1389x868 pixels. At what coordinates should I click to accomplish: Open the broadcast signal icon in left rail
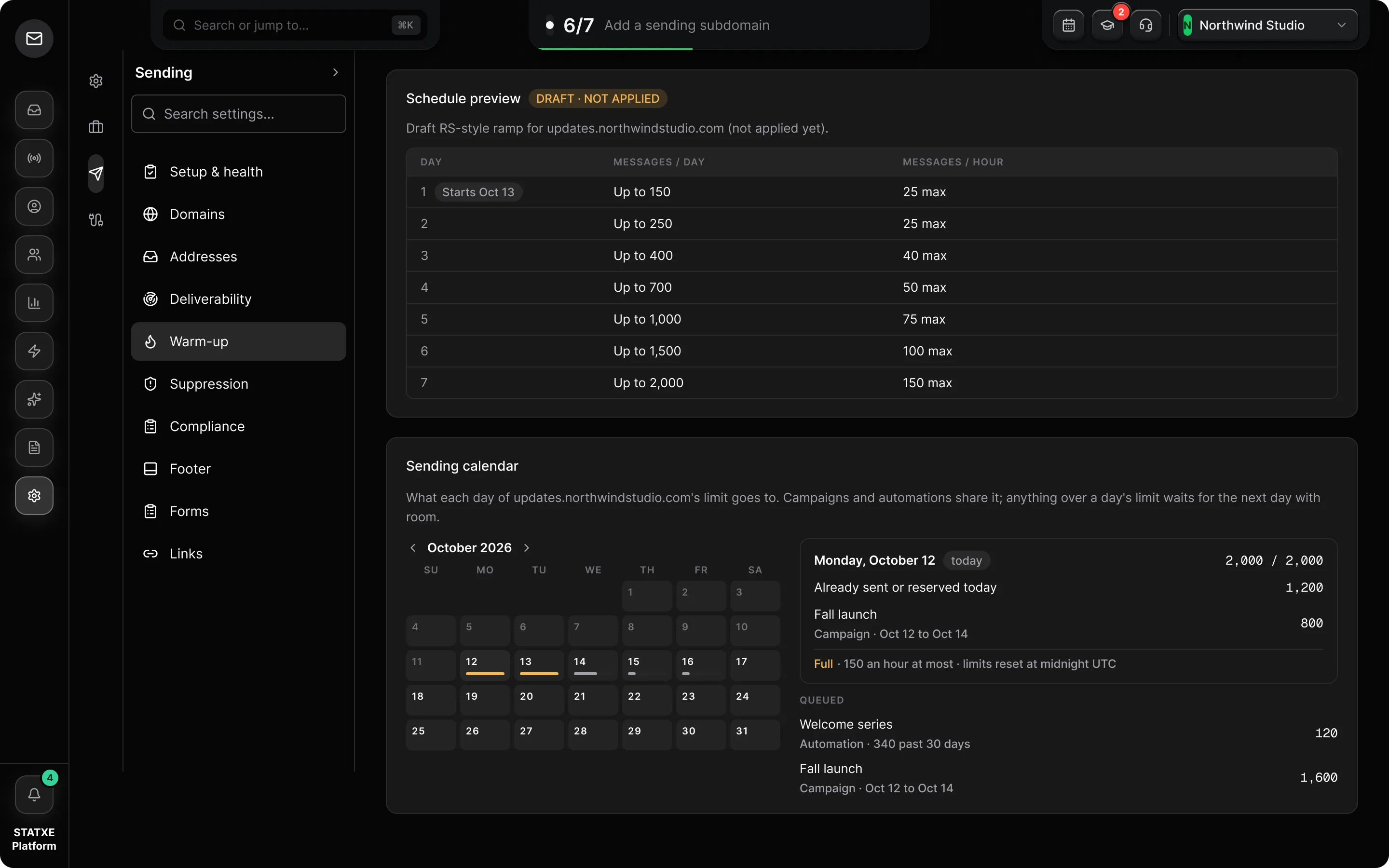pyautogui.click(x=34, y=158)
